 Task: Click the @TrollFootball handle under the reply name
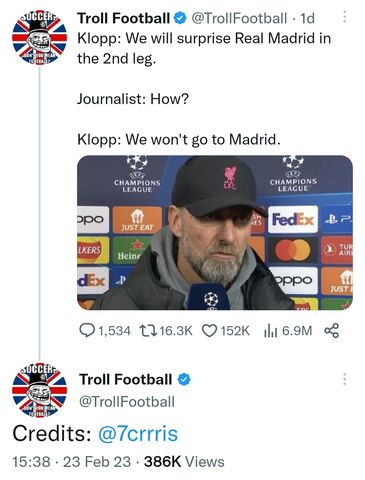tap(127, 402)
